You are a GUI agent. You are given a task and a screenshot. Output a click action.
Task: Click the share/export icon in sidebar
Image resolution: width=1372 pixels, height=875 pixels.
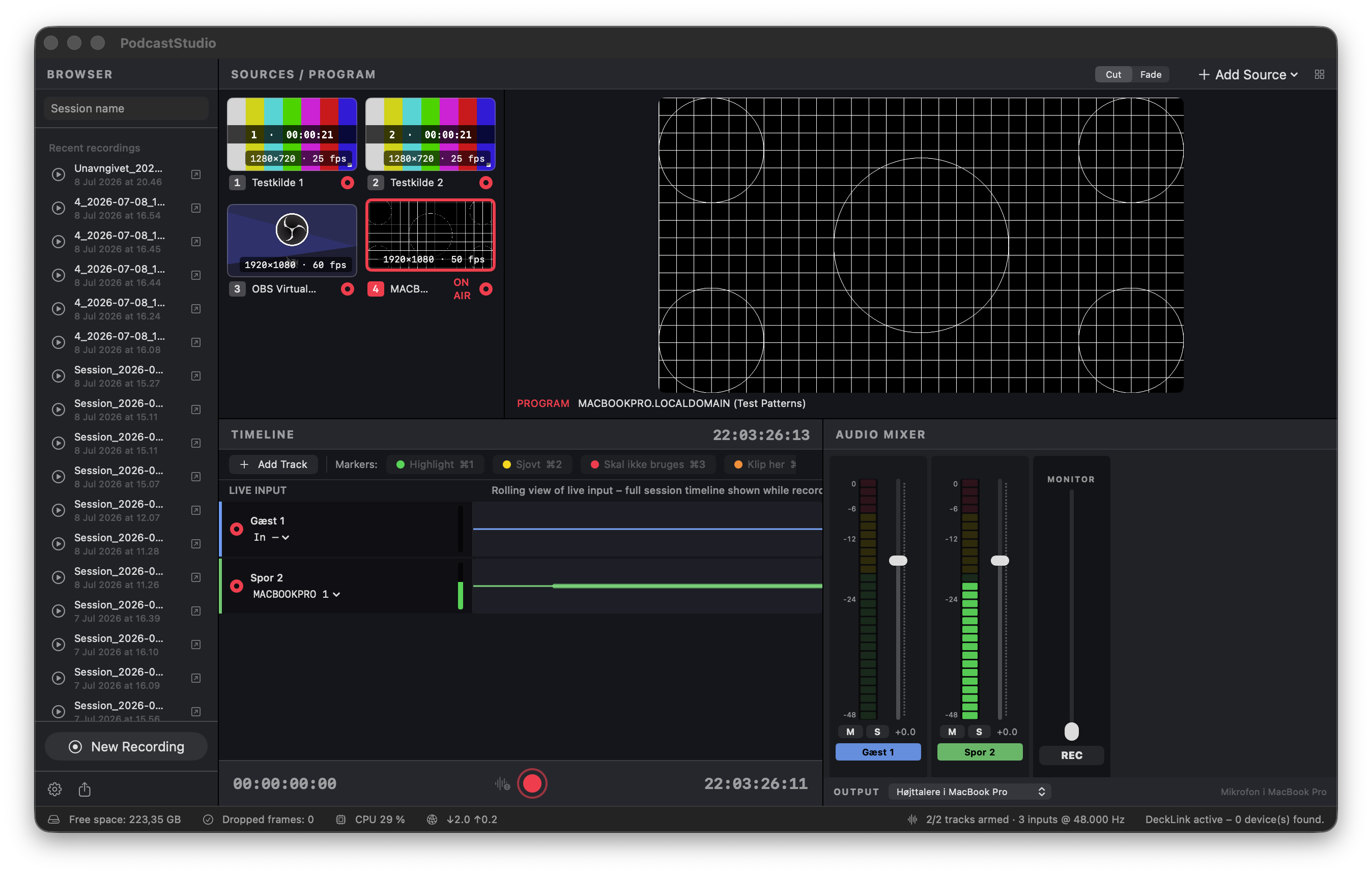(x=84, y=789)
